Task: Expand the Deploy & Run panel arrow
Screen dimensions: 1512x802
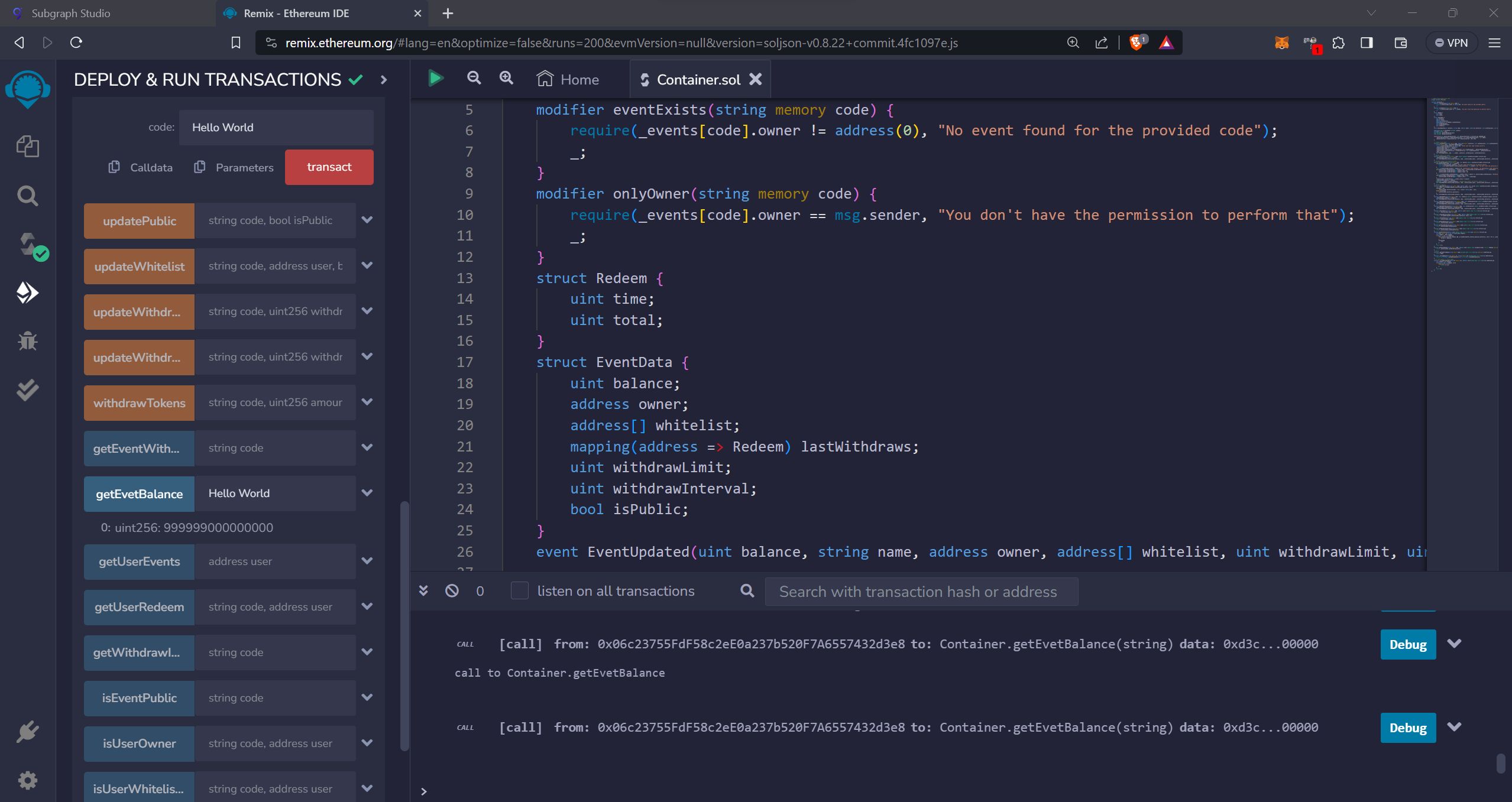Action: (384, 79)
